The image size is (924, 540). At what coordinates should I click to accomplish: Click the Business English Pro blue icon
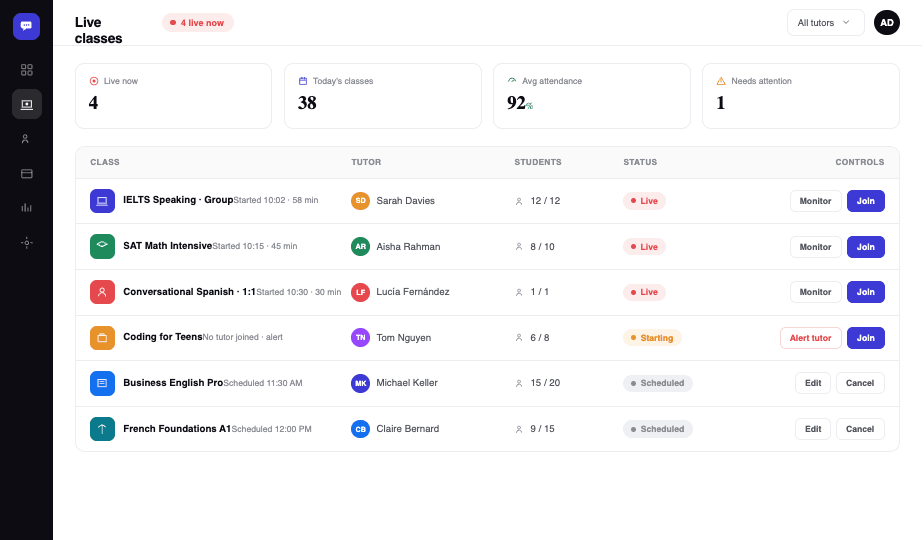tap(102, 383)
